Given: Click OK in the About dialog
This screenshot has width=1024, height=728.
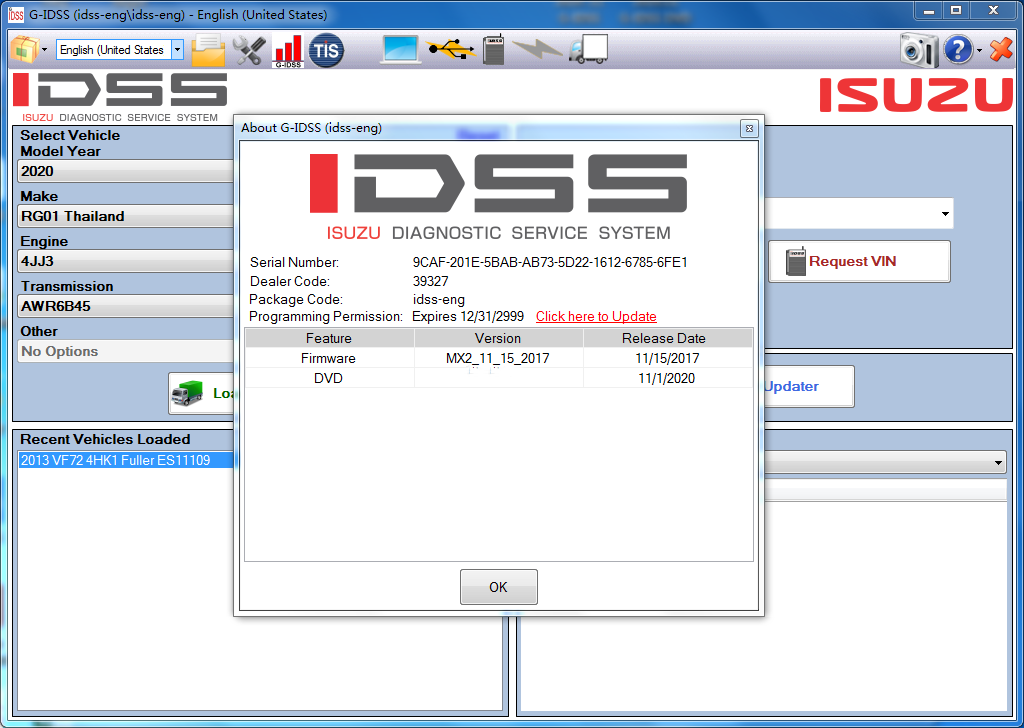Looking at the screenshot, I should [498, 587].
